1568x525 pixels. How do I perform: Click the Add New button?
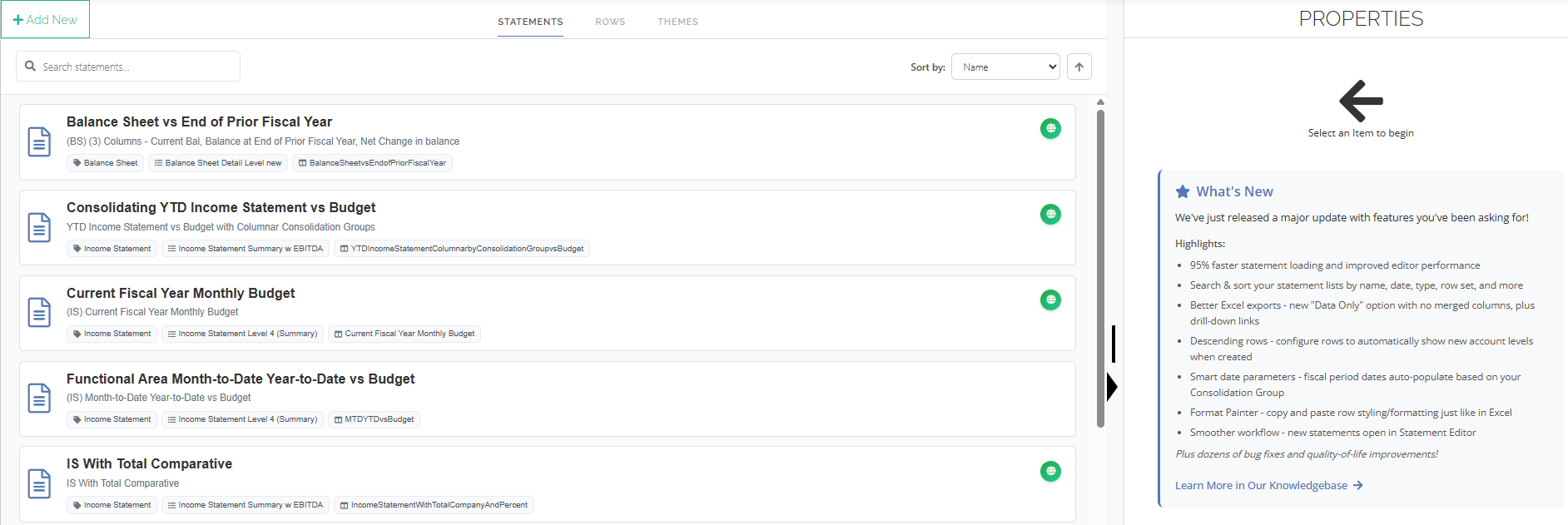click(45, 19)
